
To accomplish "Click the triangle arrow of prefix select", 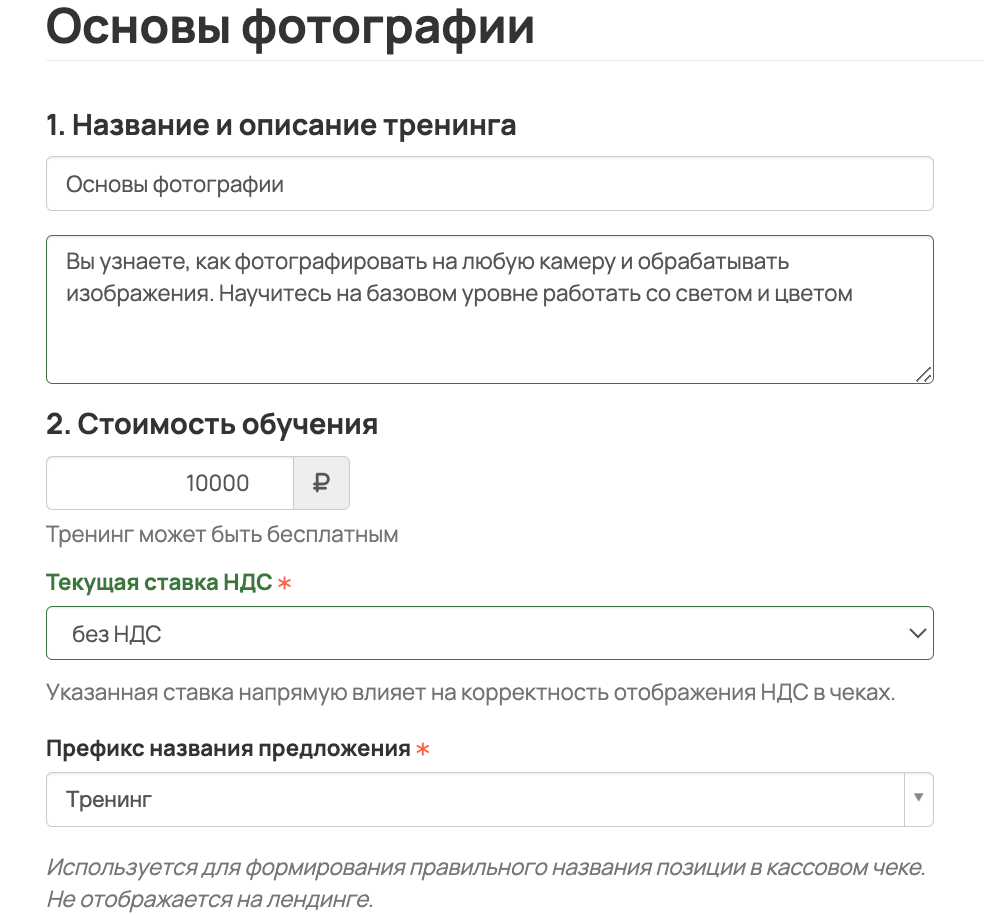I will point(919,798).
